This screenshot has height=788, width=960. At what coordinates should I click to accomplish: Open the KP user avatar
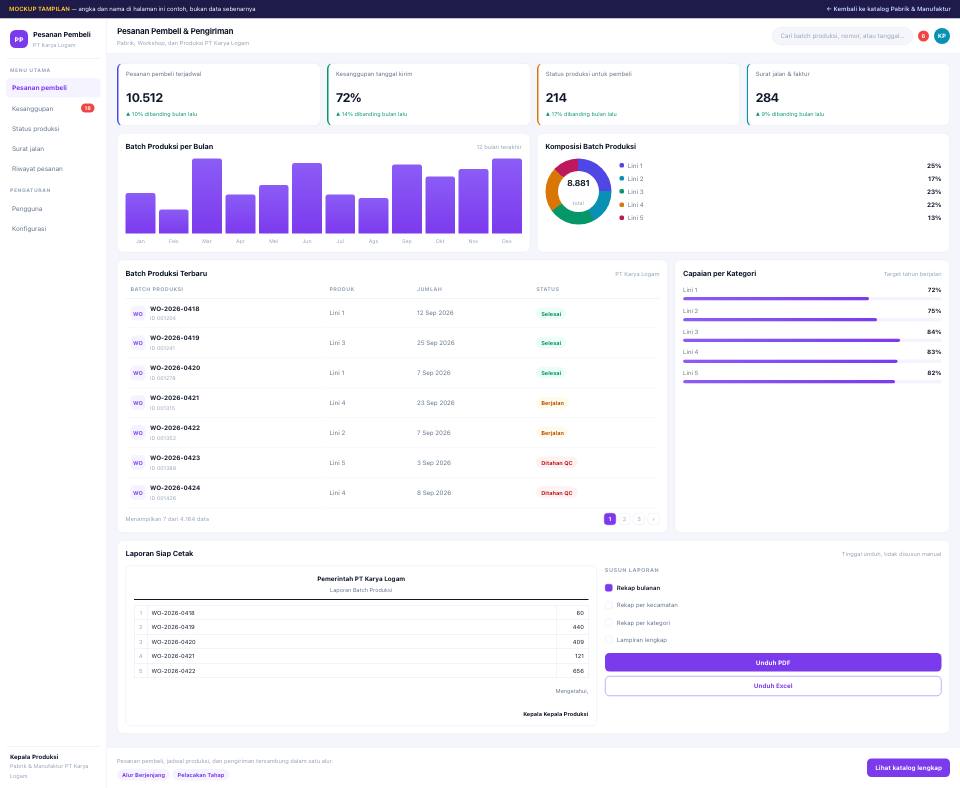coord(942,36)
